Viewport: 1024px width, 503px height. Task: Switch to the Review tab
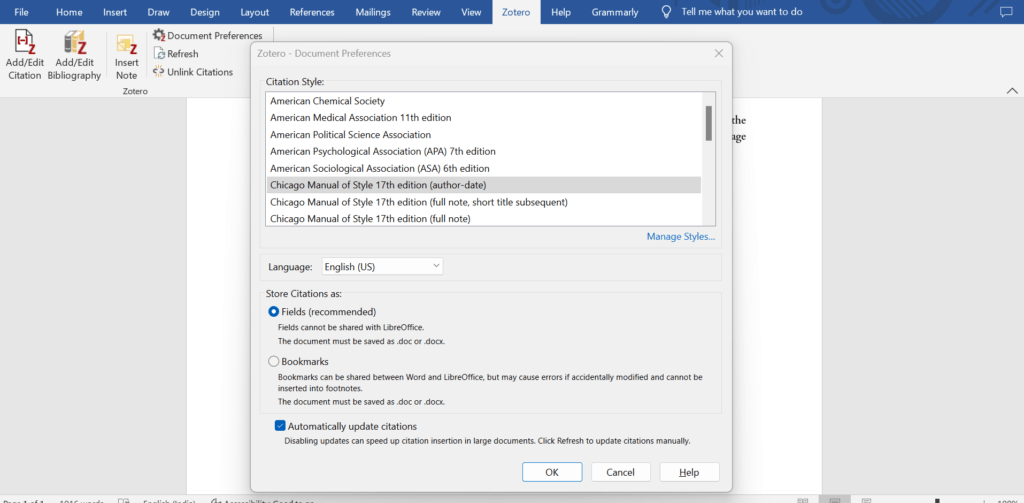(424, 12)
